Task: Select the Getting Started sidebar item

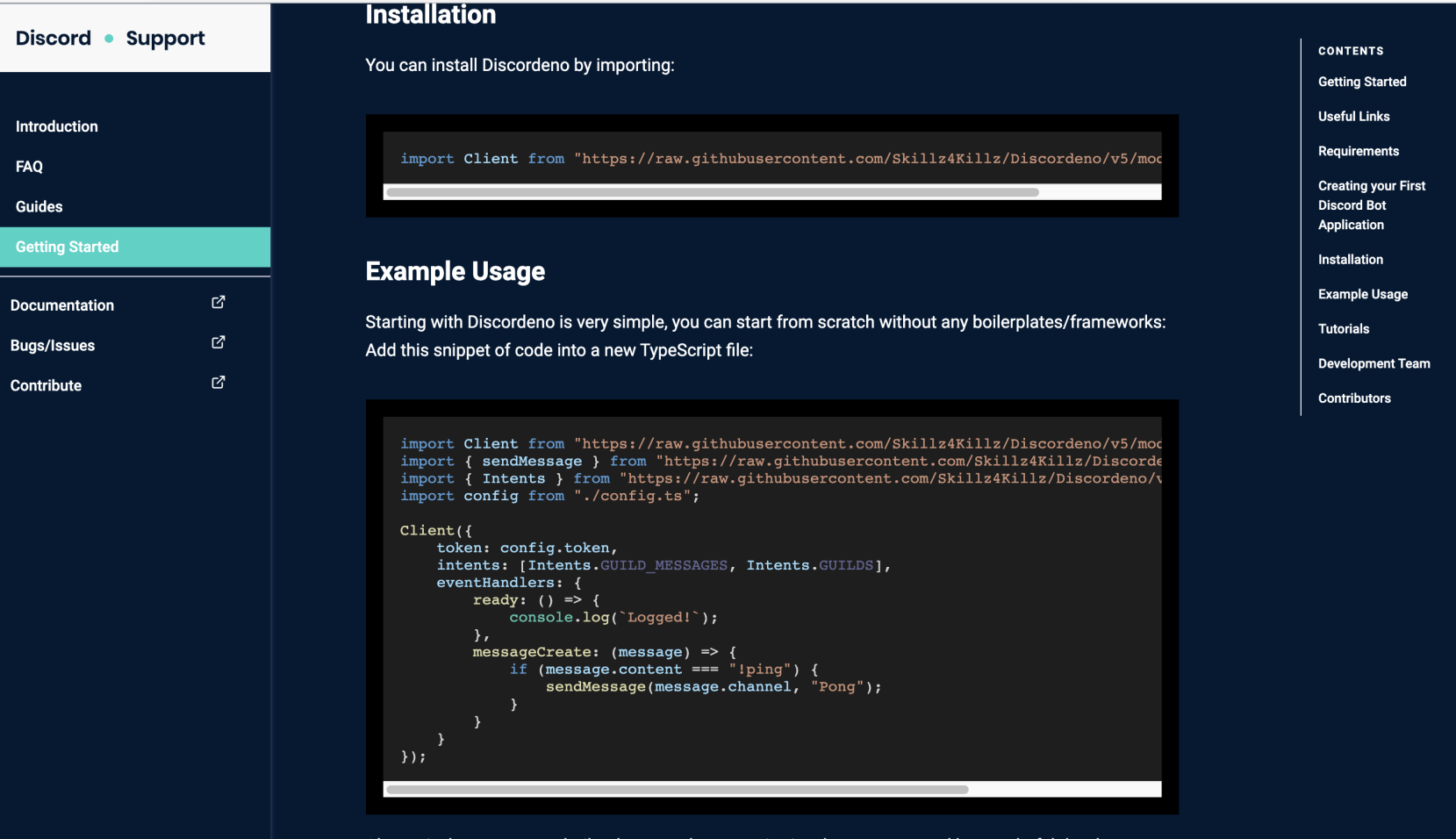Action: pos(135,247)
